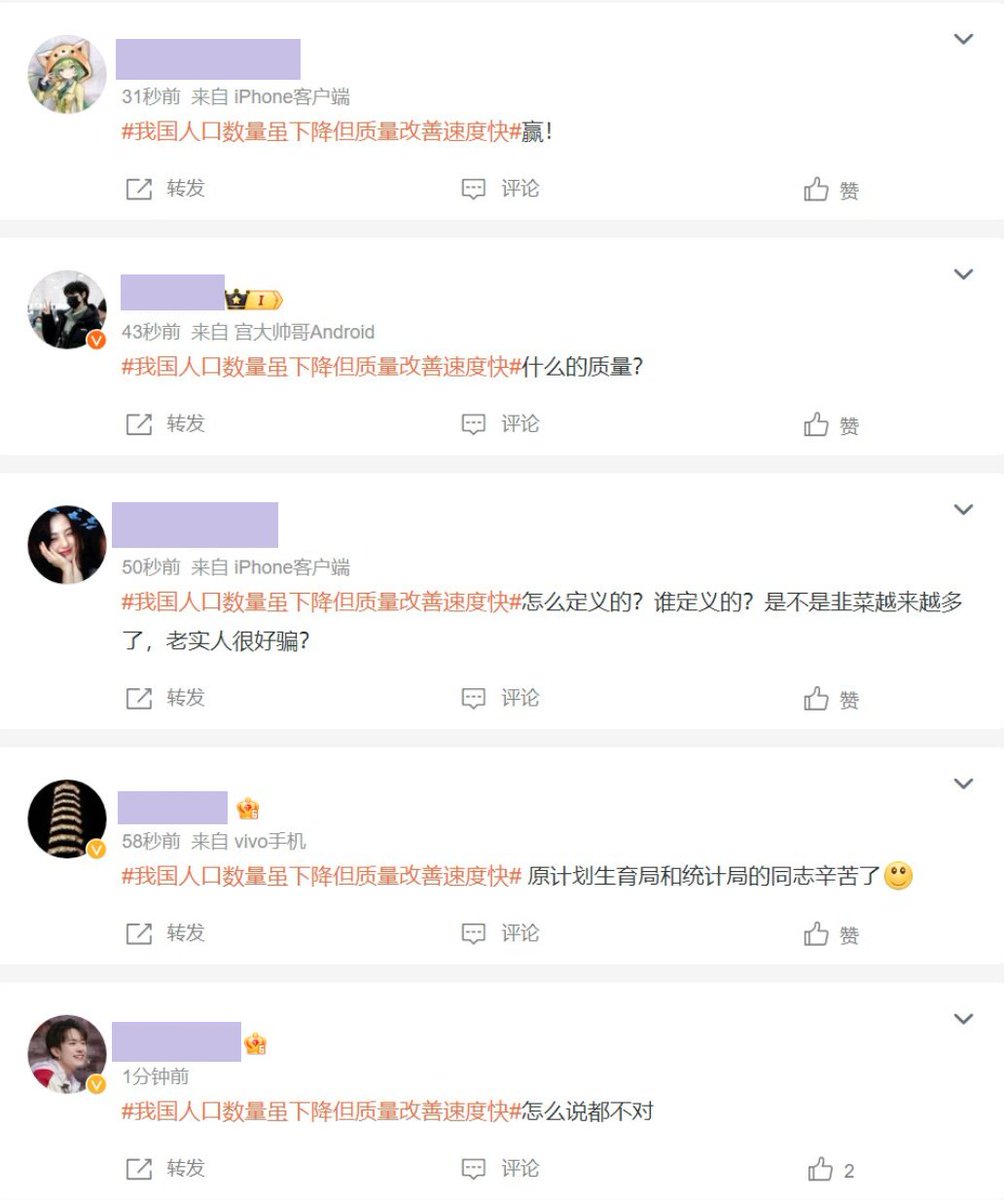Click the vivo手机 source label
Image resolution: width=1004 pixels, height=1200 pixels.
click(270, 841)
